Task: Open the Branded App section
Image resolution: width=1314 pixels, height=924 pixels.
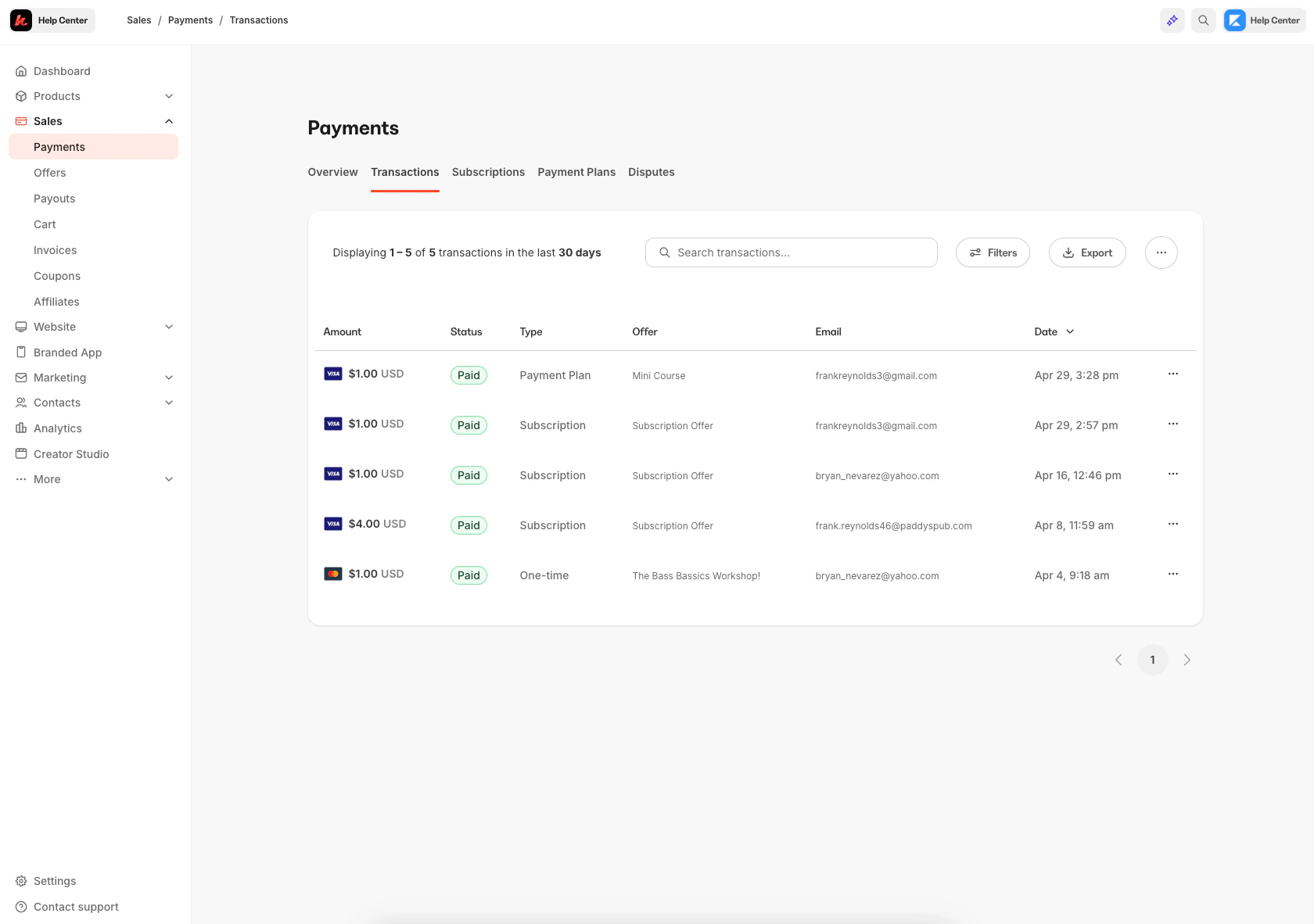Action: (67, 352)
